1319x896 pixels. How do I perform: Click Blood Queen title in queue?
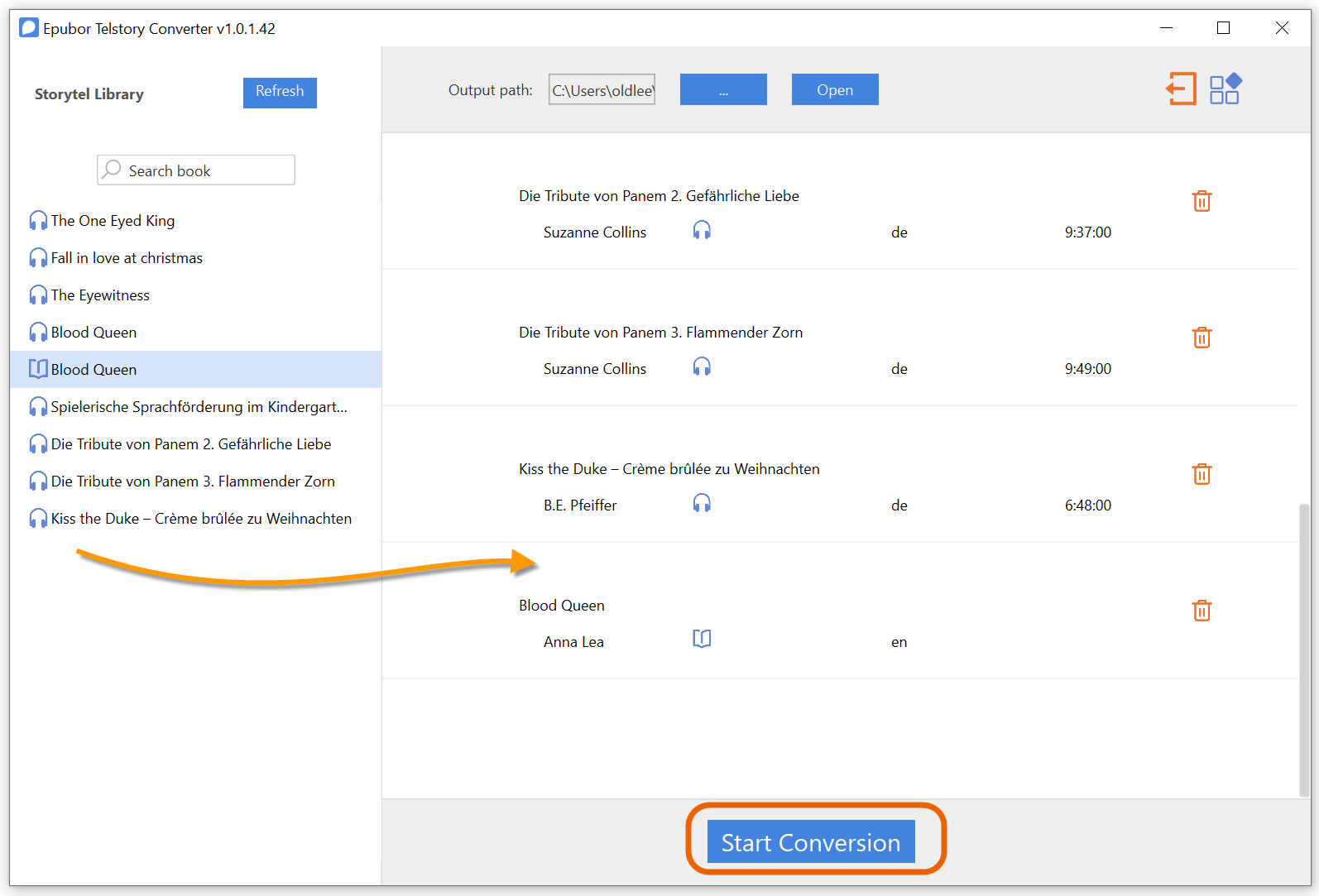[562, 606]
